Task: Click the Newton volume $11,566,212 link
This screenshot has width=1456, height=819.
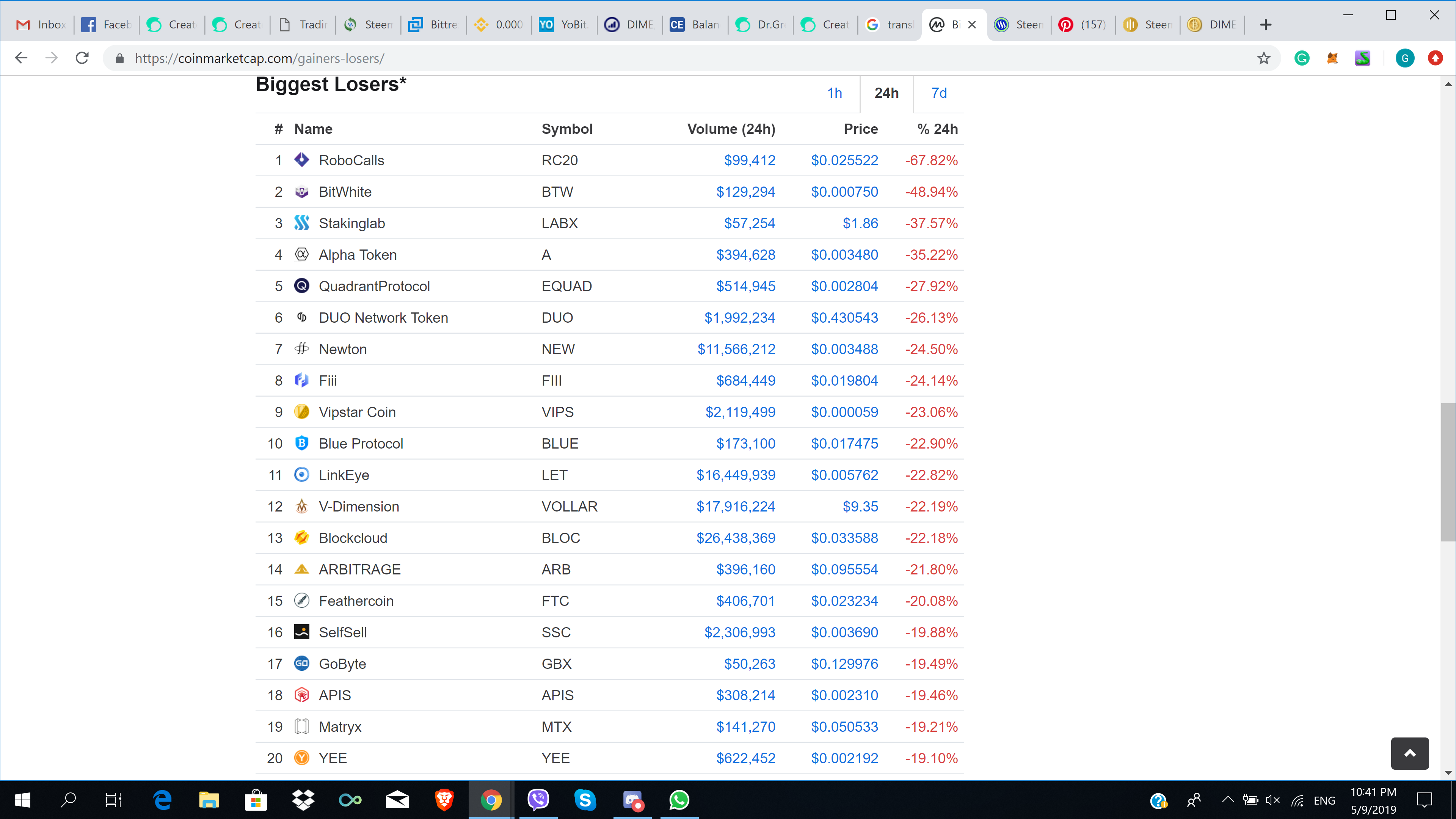Action: point(736,349)
